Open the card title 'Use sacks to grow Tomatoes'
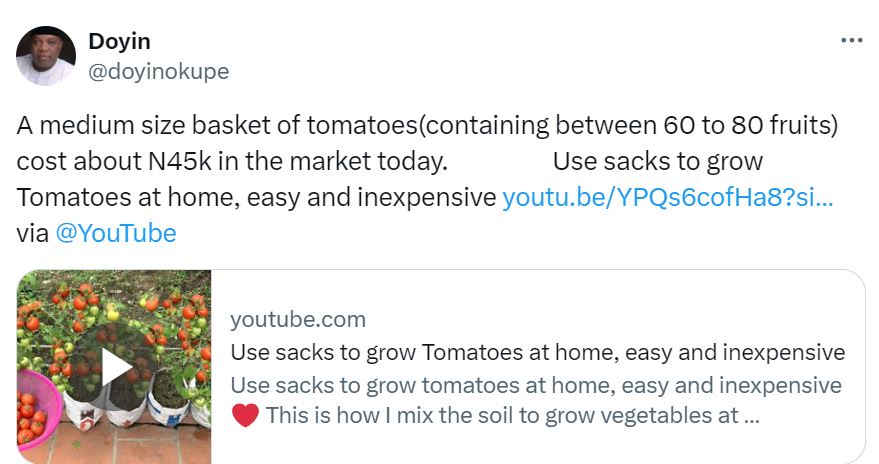 click(537, 352)
